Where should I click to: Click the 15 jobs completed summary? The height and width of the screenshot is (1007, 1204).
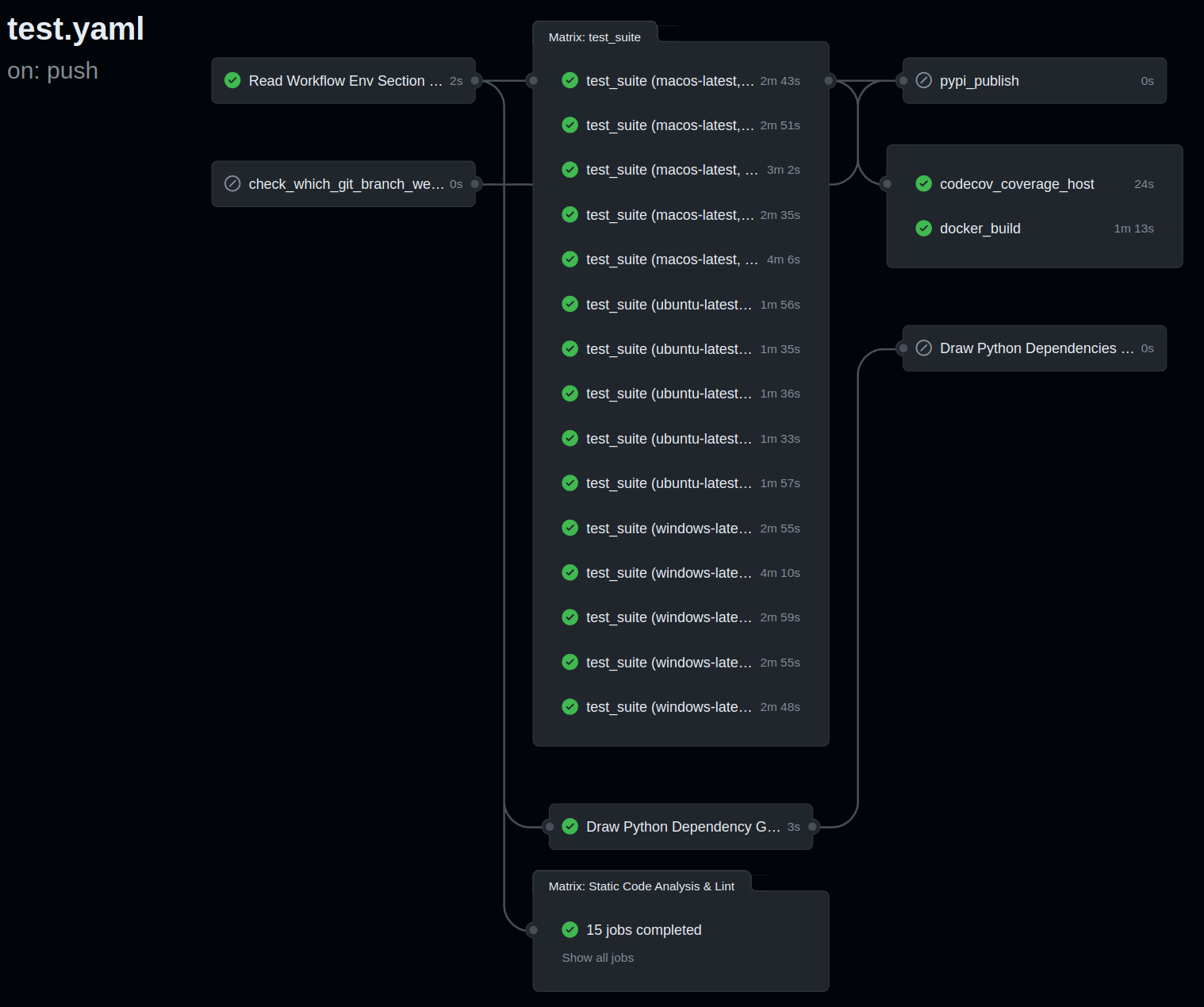click(x=643, y=930)
